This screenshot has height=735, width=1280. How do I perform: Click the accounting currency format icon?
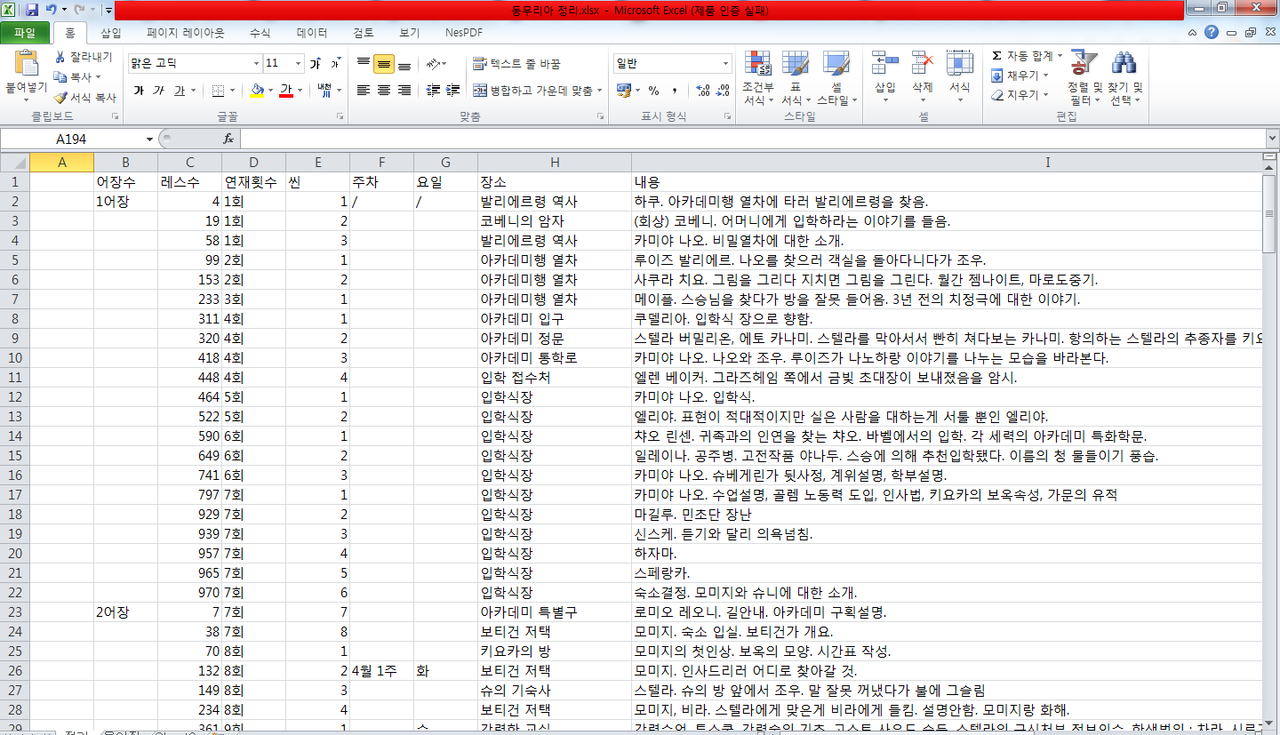pyautogui.click(x=623, y=90)
